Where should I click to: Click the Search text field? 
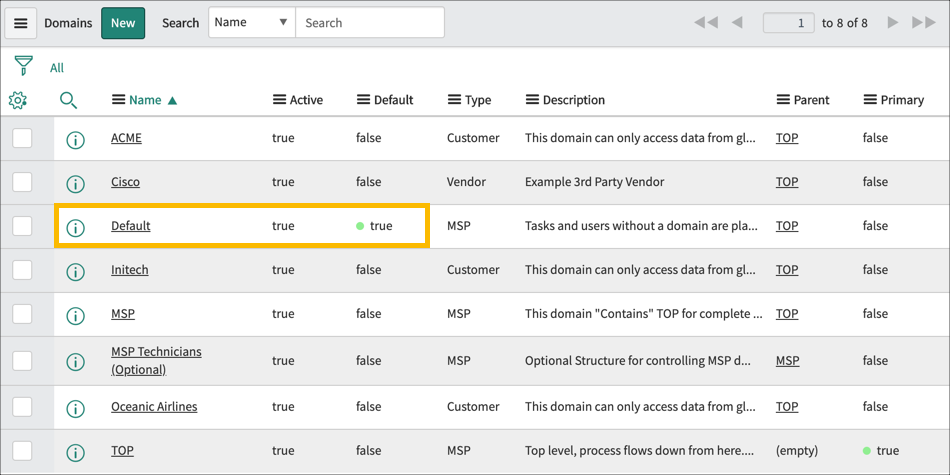tap(369, 23)
